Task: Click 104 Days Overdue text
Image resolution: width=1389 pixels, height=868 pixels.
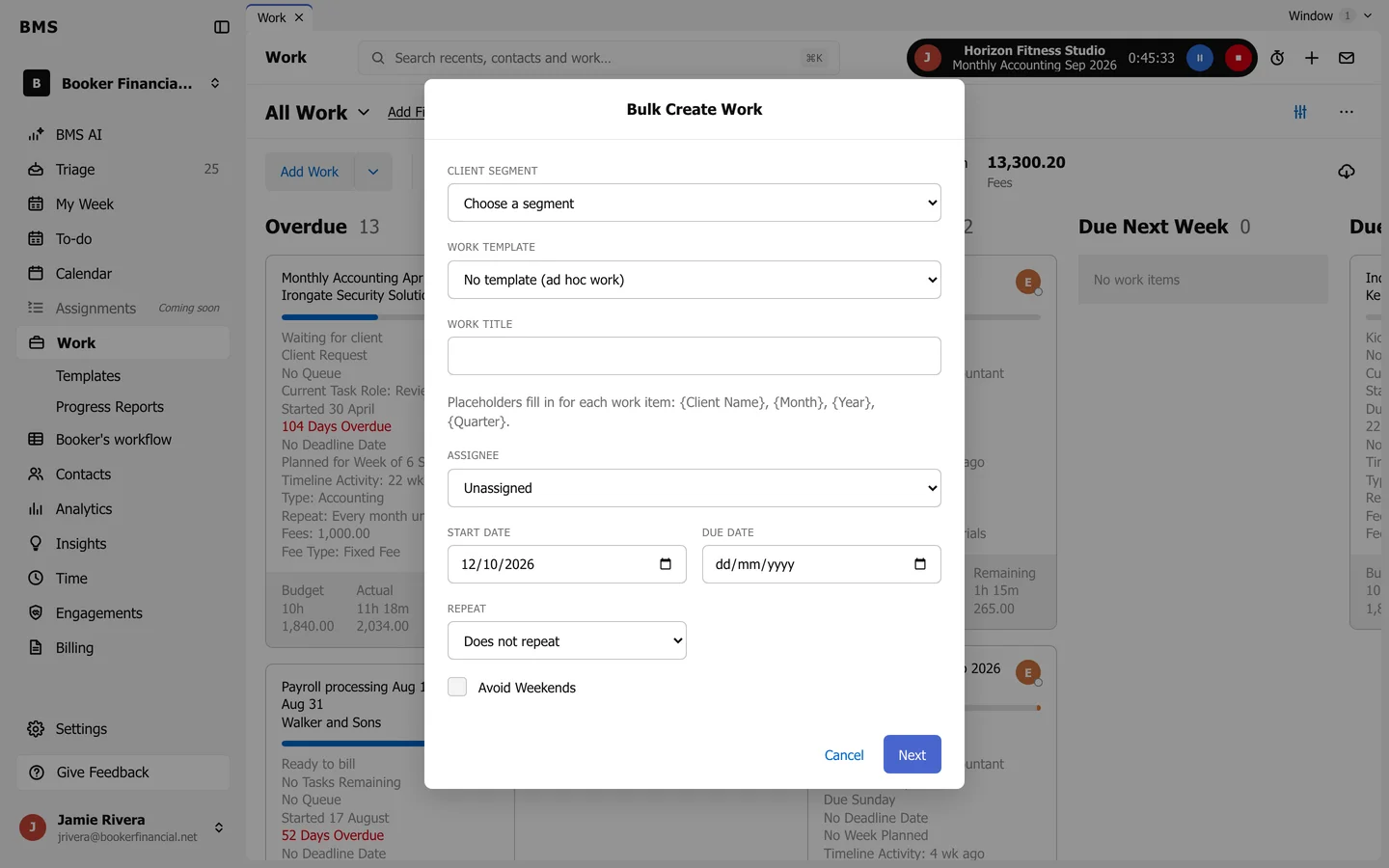Action: click(x=337, y=426)
